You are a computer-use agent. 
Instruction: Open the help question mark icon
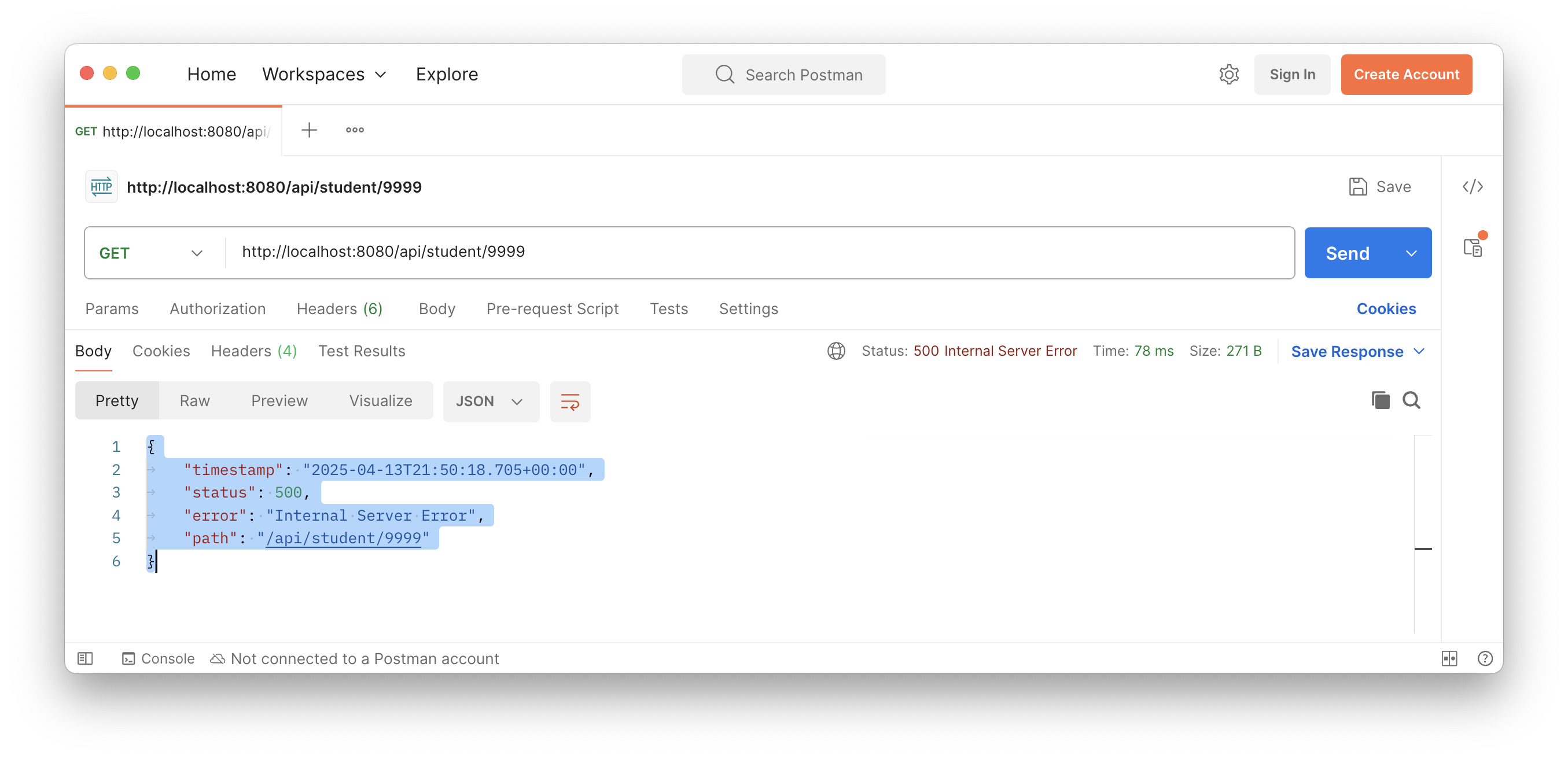click(1485, 658)
